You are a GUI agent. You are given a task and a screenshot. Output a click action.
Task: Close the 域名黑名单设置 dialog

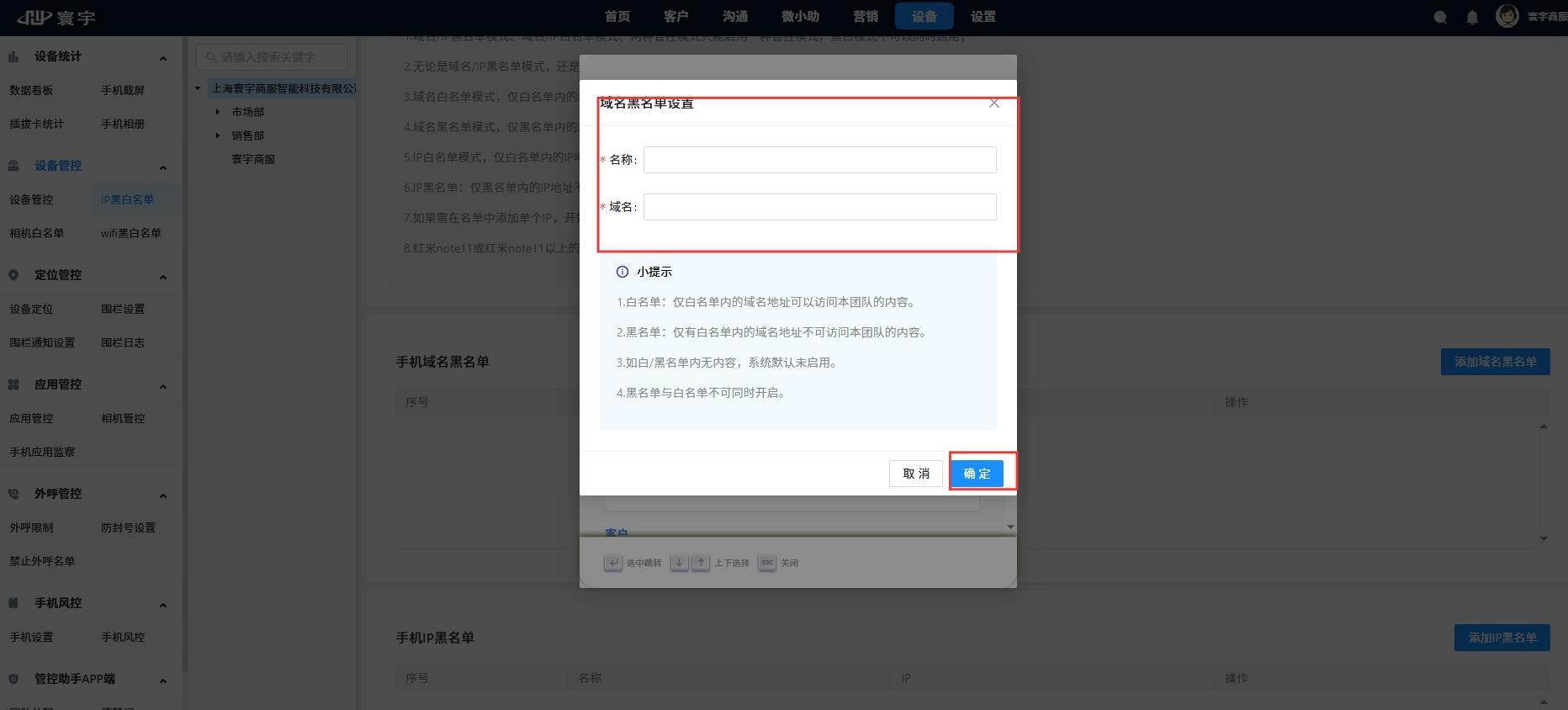point(994,103)
